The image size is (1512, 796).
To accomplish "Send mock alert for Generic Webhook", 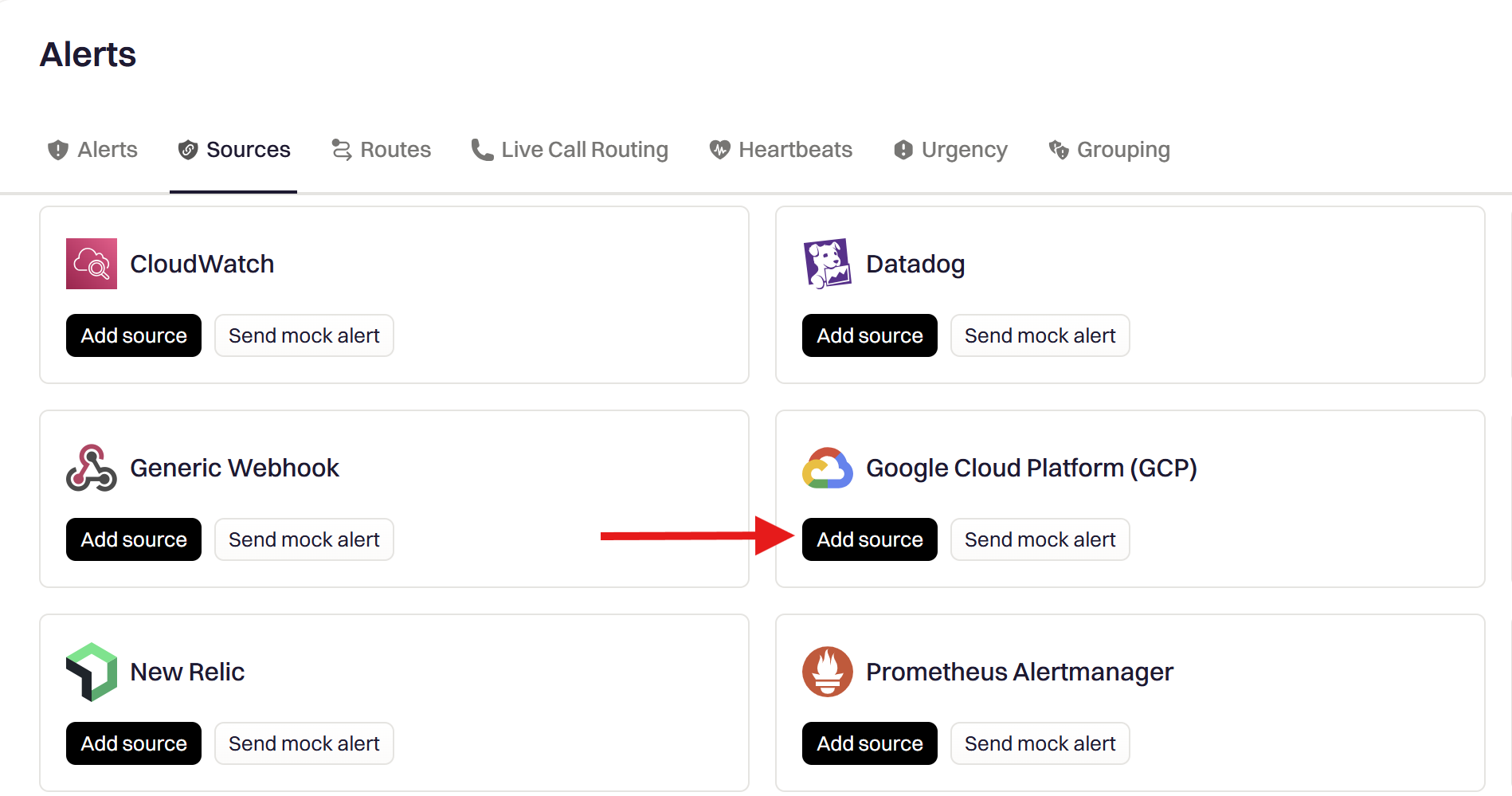I will [x=304, y=539].
